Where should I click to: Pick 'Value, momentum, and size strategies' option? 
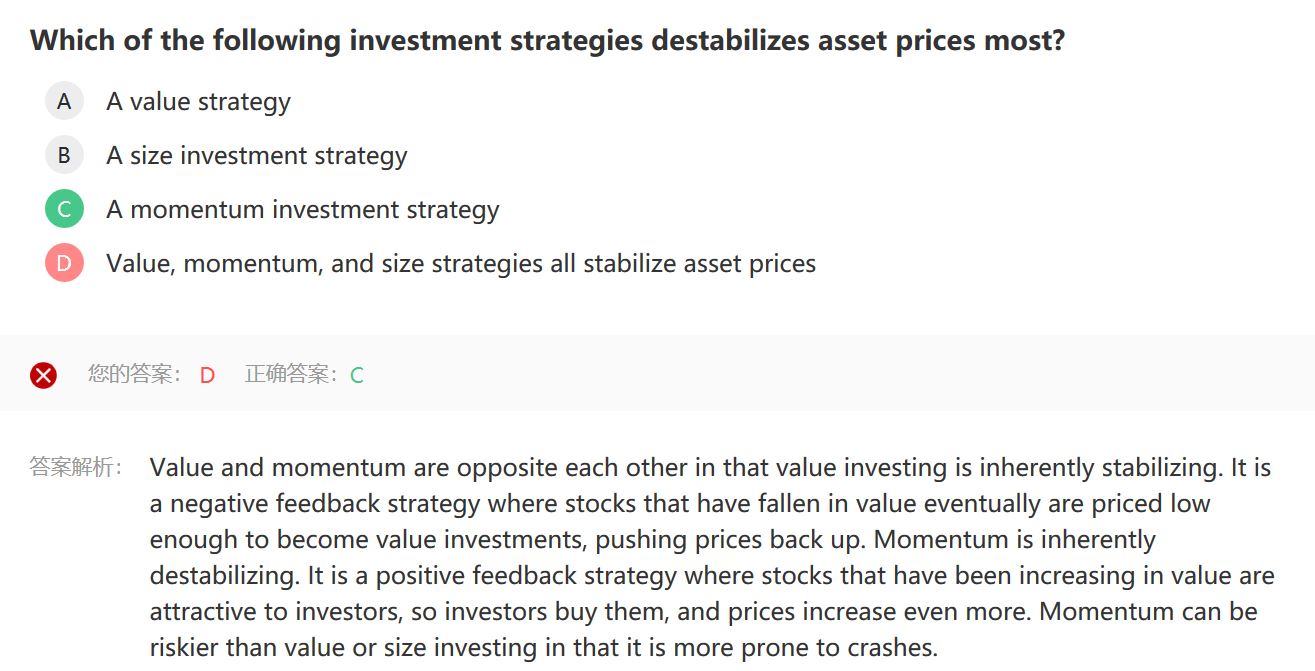(x=461, y=263)
